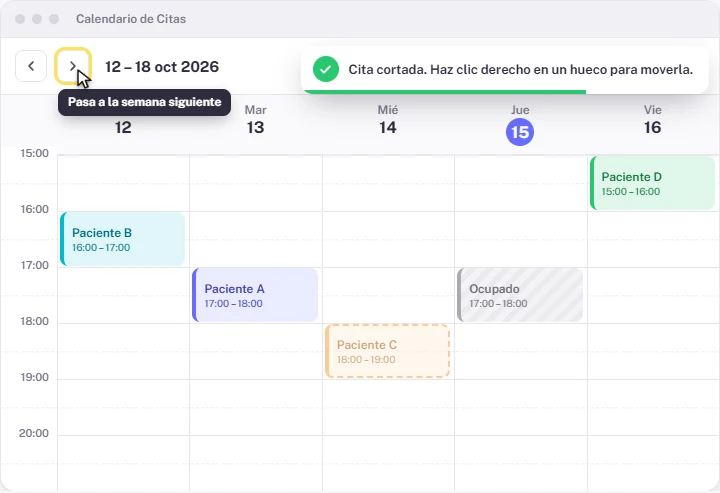Select Paciente B appointment on Monday
This screenshot has height=493, width=720.
(123, 239)
